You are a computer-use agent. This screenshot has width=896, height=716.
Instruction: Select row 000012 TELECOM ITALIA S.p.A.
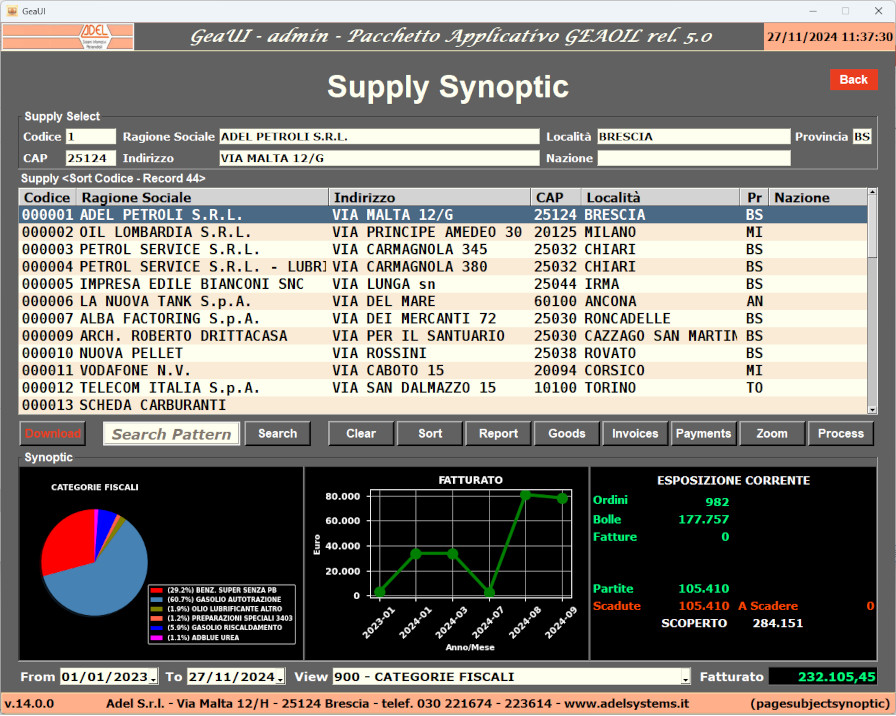click(443, 388)
